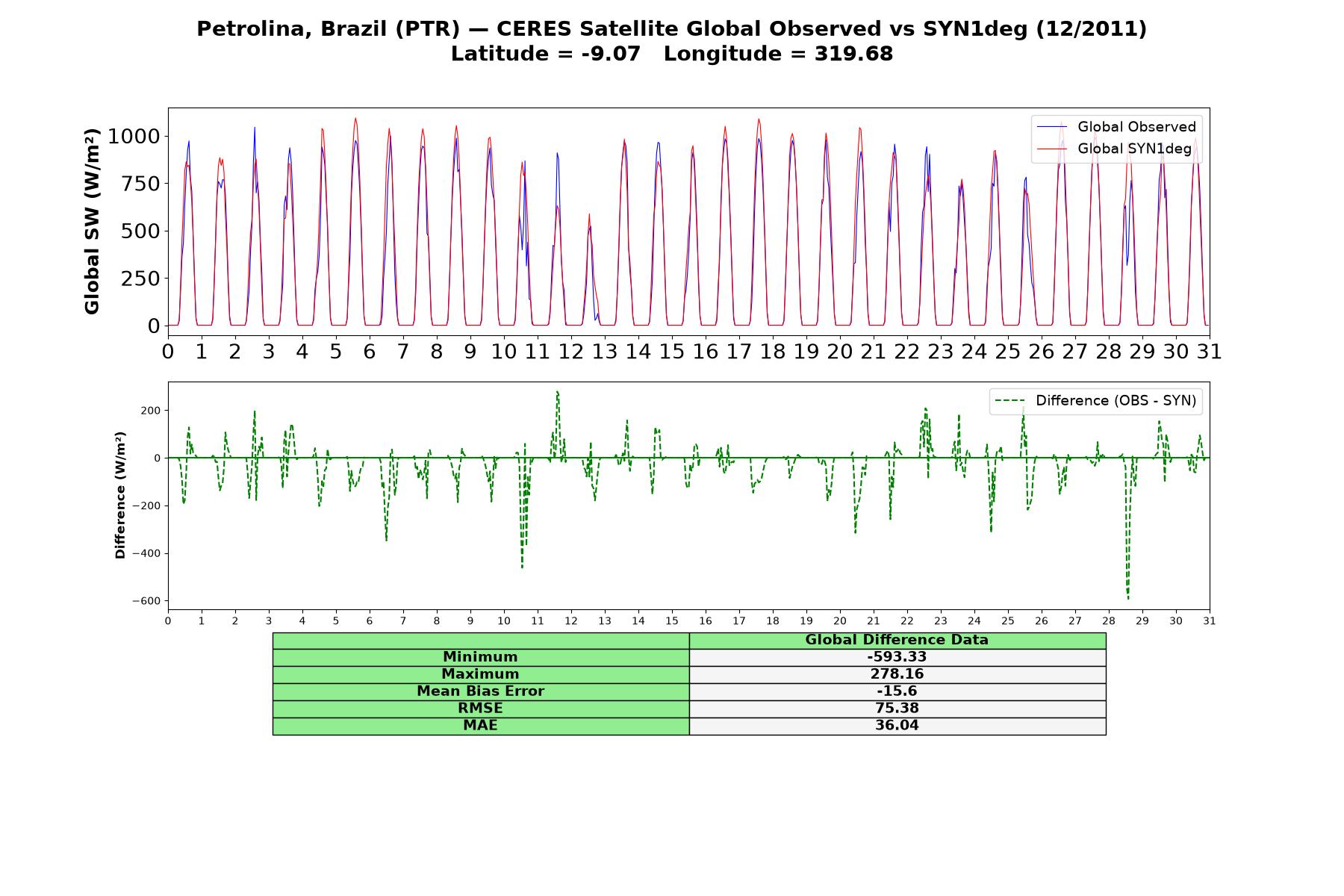The image size is (1344, 896).
Task: Click the Mean Bias Error row label
Action: (480, 691)
